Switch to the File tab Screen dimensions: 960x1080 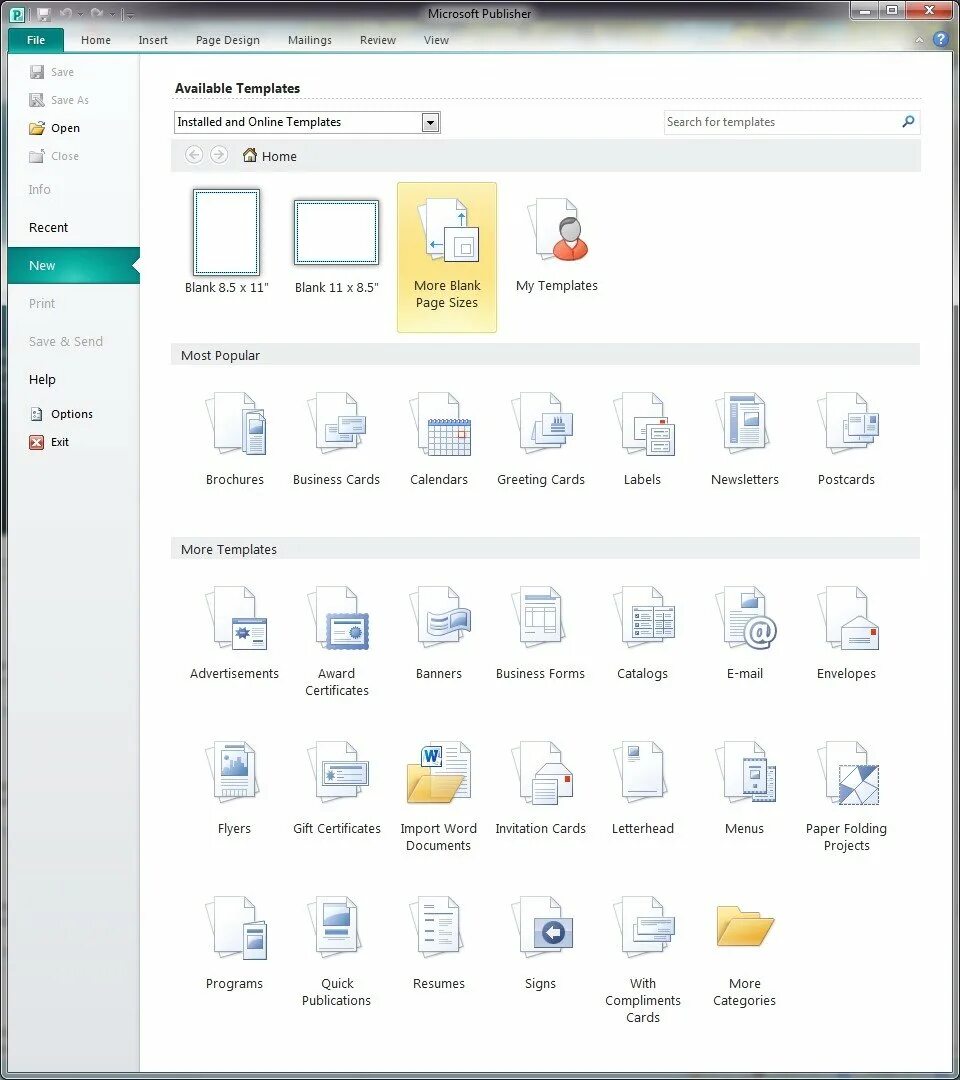[36, 40]
